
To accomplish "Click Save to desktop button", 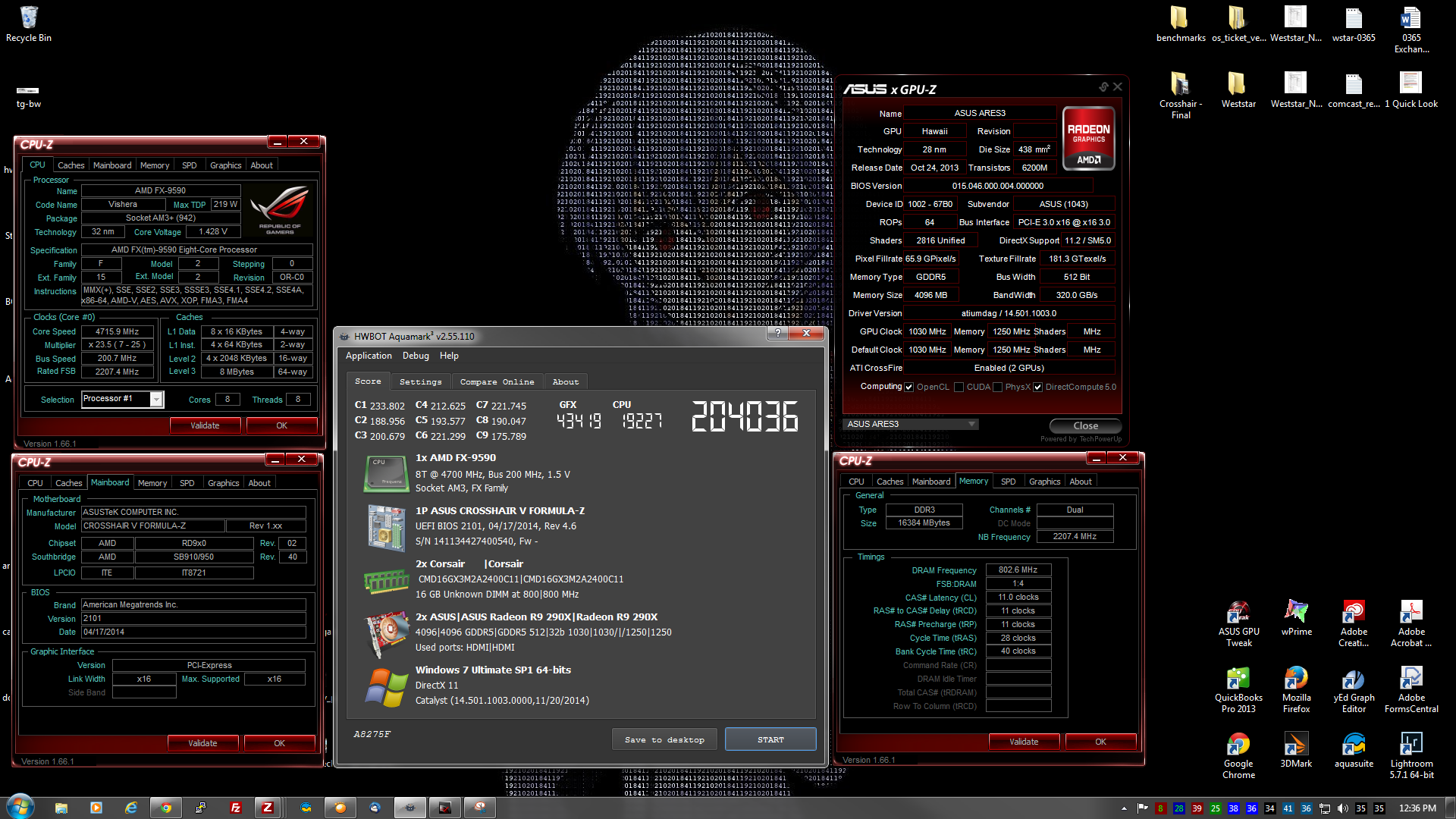I will click(664, 739).
